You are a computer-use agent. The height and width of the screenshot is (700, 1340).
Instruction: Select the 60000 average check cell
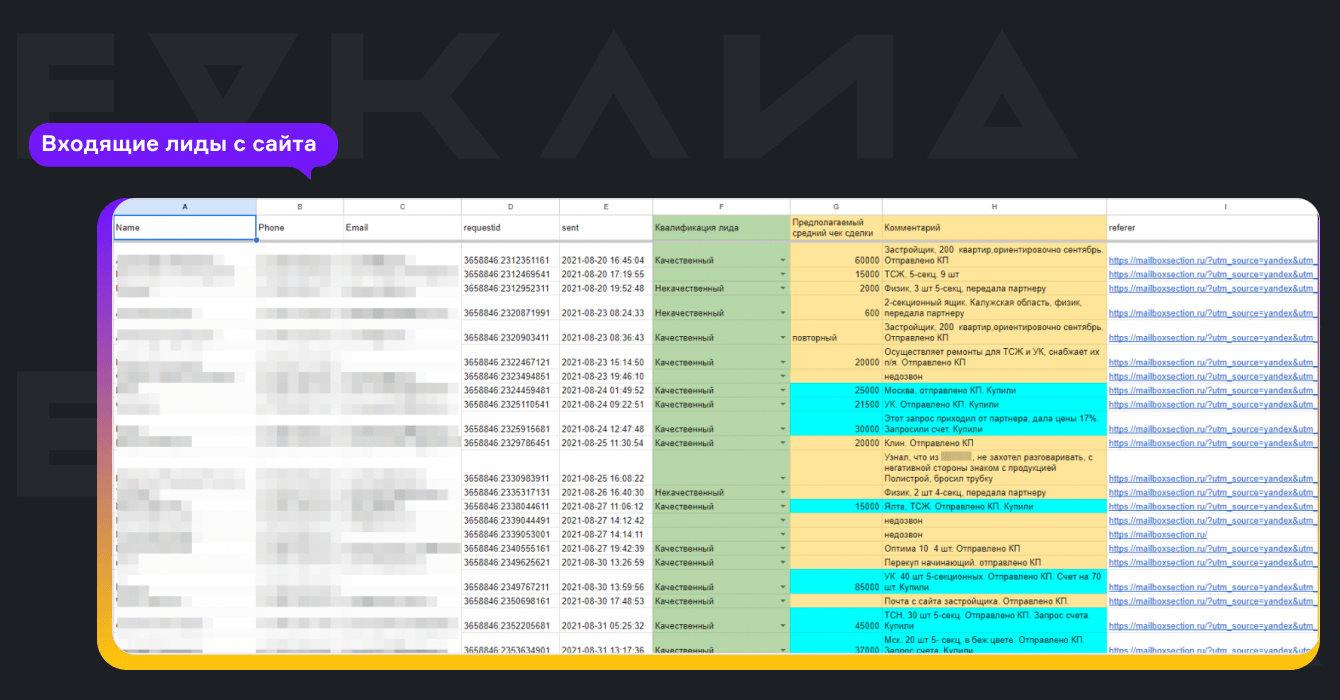point(836,254)
